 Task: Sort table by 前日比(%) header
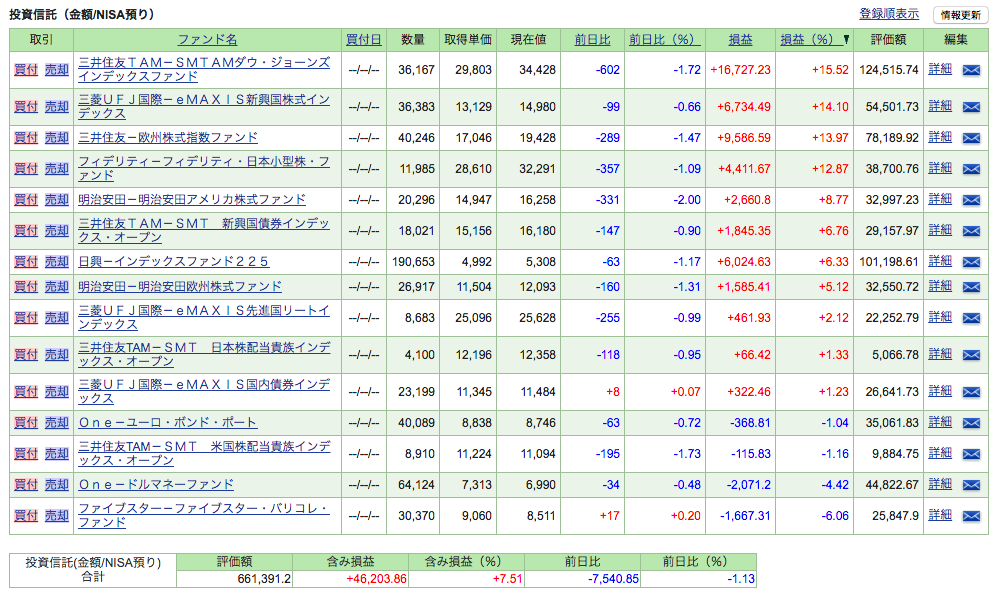[x=665, y=40]
